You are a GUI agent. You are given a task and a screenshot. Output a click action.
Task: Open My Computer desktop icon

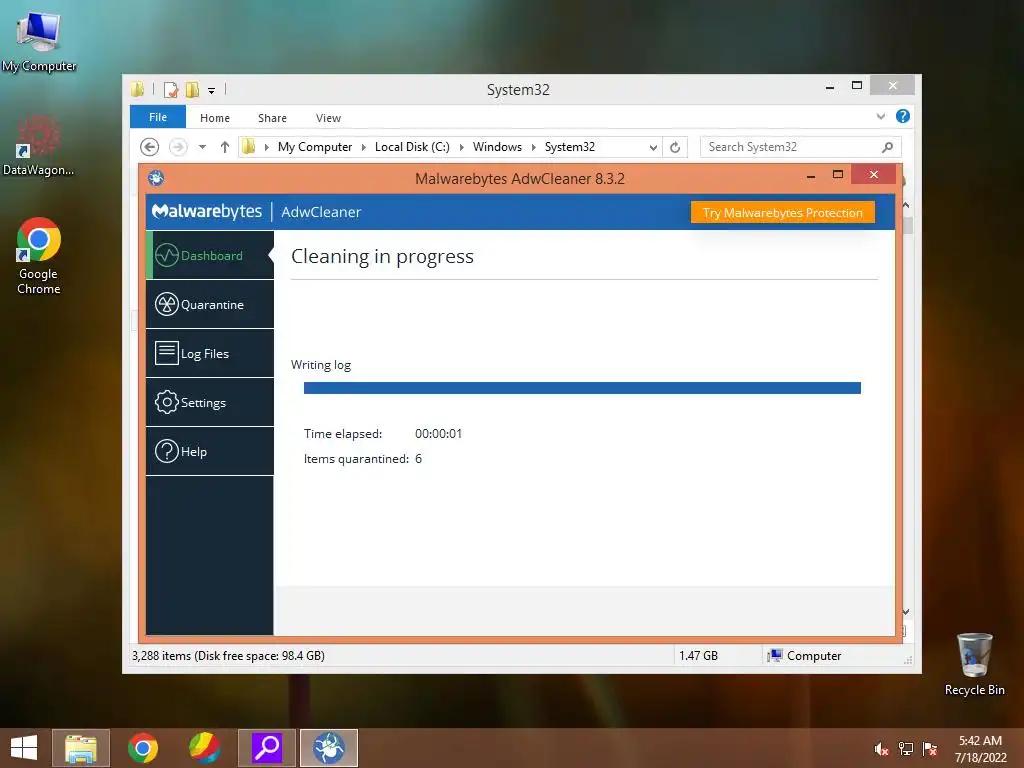click(39, 40)
